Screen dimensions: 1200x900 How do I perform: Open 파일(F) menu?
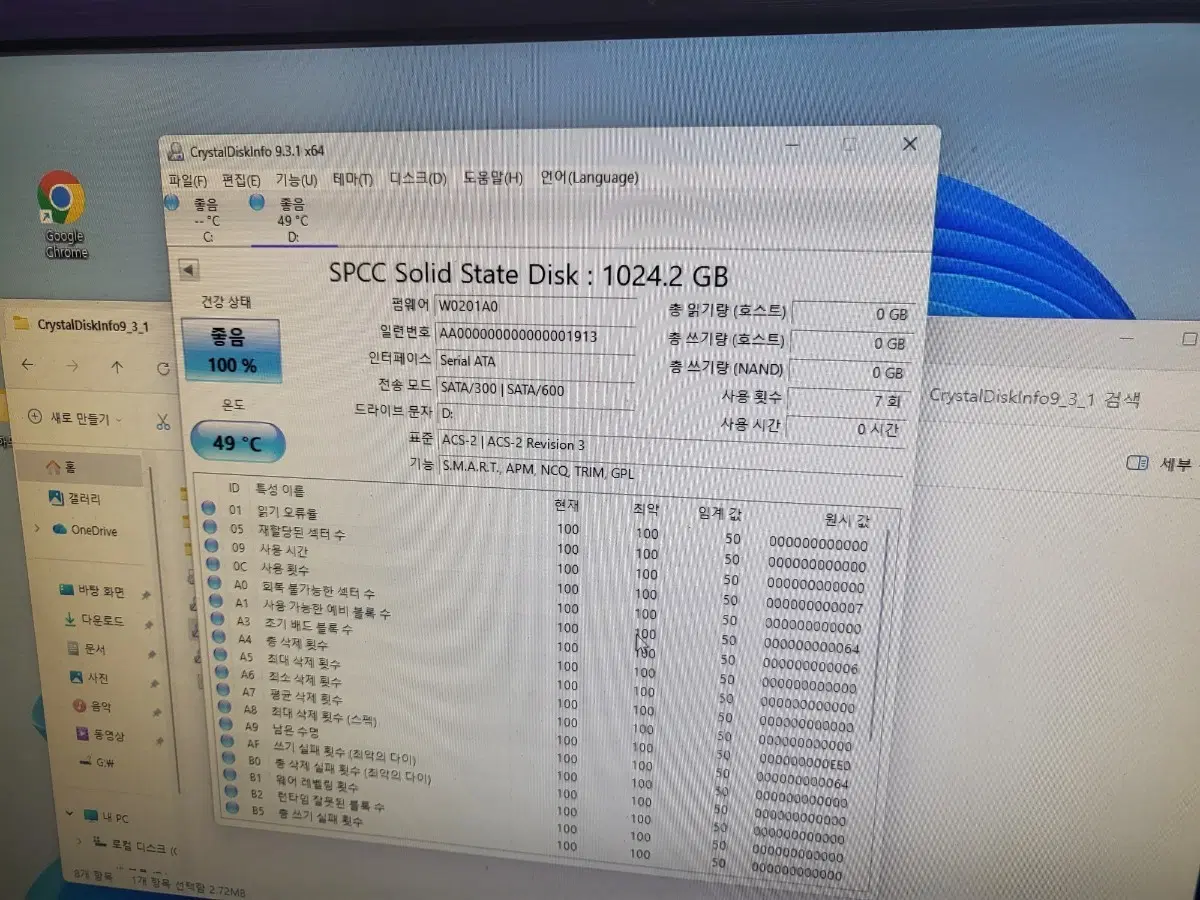click(x=189, y=181)
